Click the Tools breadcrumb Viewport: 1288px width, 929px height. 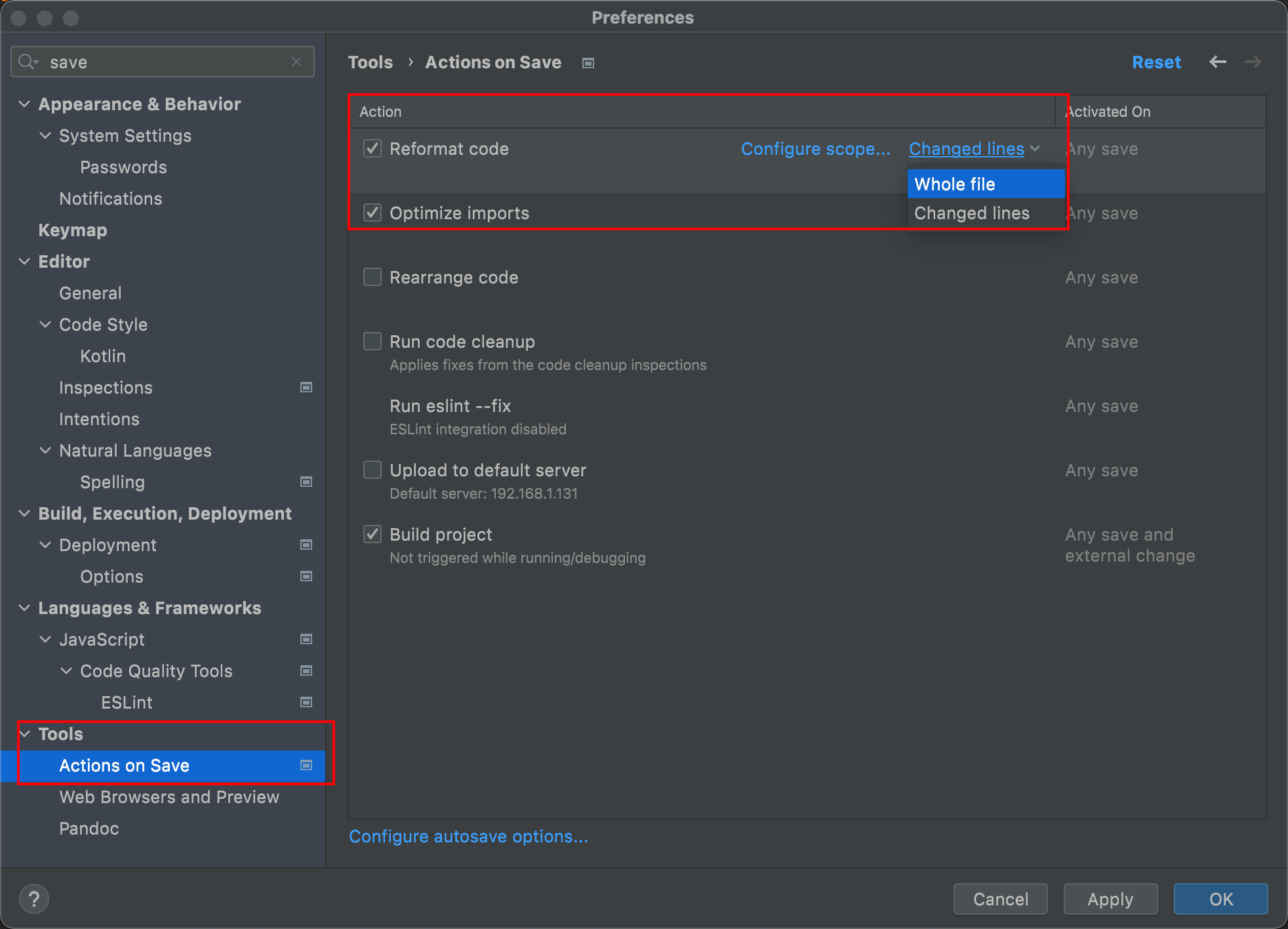pyautogui.click(x=371, y=62)
